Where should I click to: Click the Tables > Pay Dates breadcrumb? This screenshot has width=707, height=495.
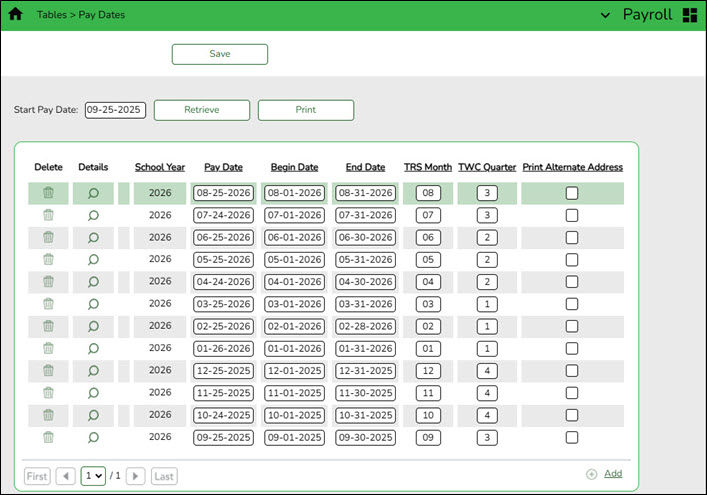point(81,15)
